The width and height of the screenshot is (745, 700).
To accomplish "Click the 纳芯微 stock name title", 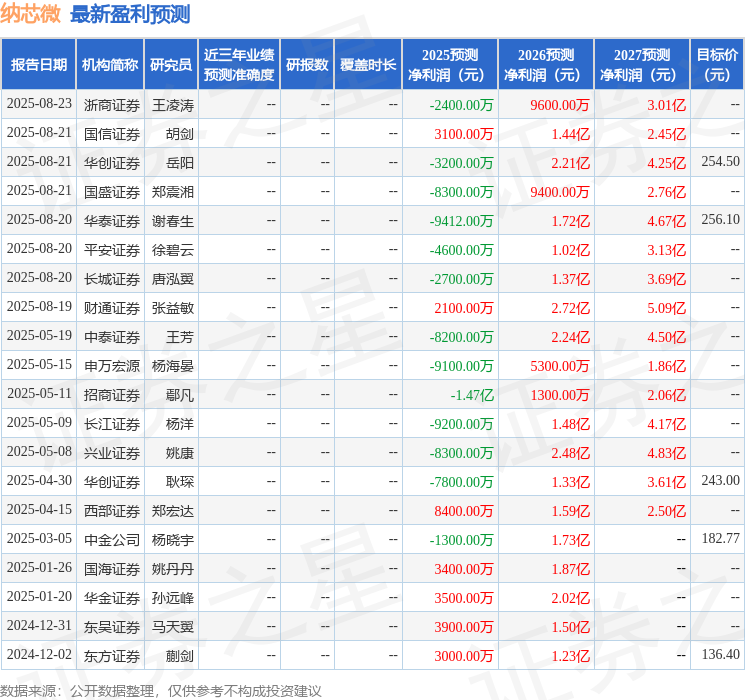I will pos(31,14).
